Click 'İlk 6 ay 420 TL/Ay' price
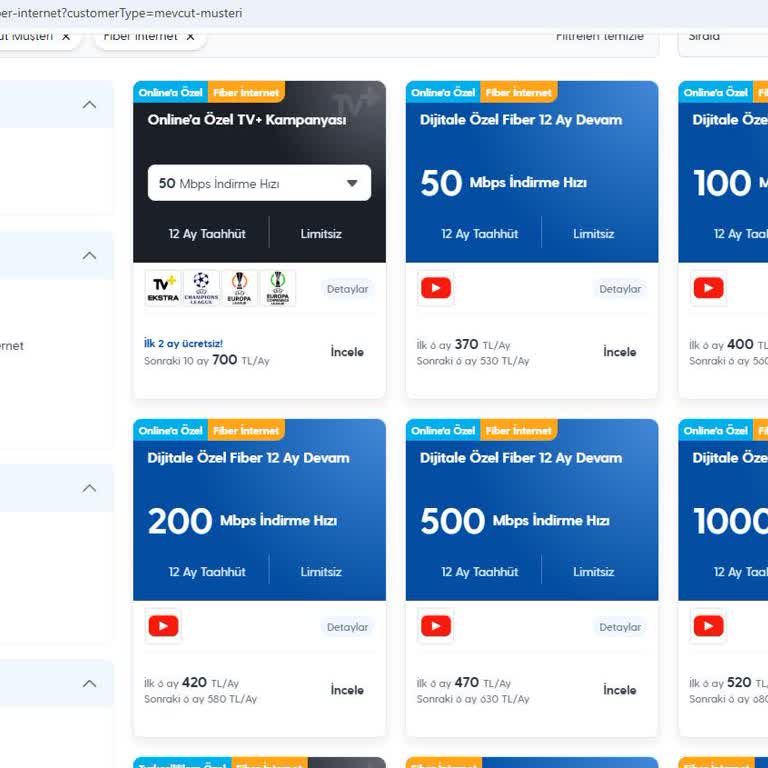The width and height of the screenshot is (768, 768). 192,682
